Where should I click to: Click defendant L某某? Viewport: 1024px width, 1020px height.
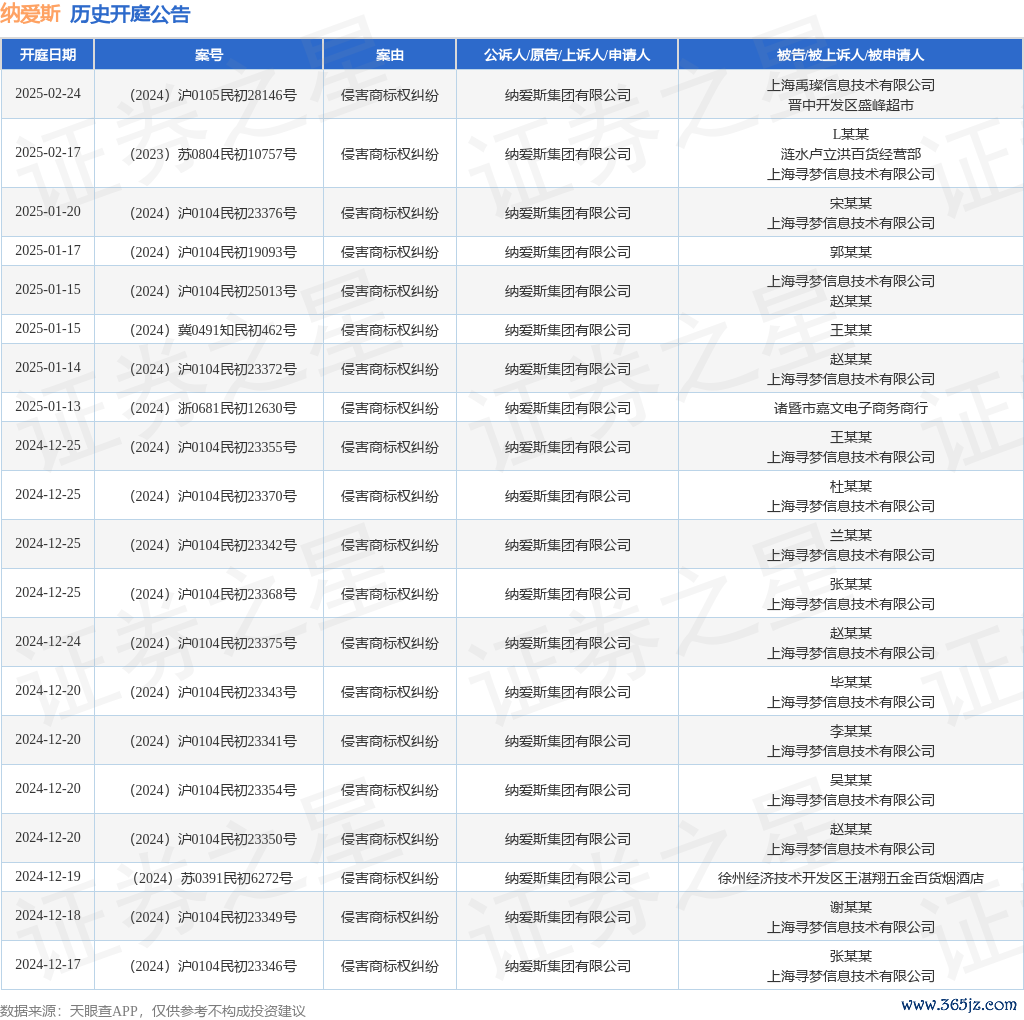(x=850, y=135)
